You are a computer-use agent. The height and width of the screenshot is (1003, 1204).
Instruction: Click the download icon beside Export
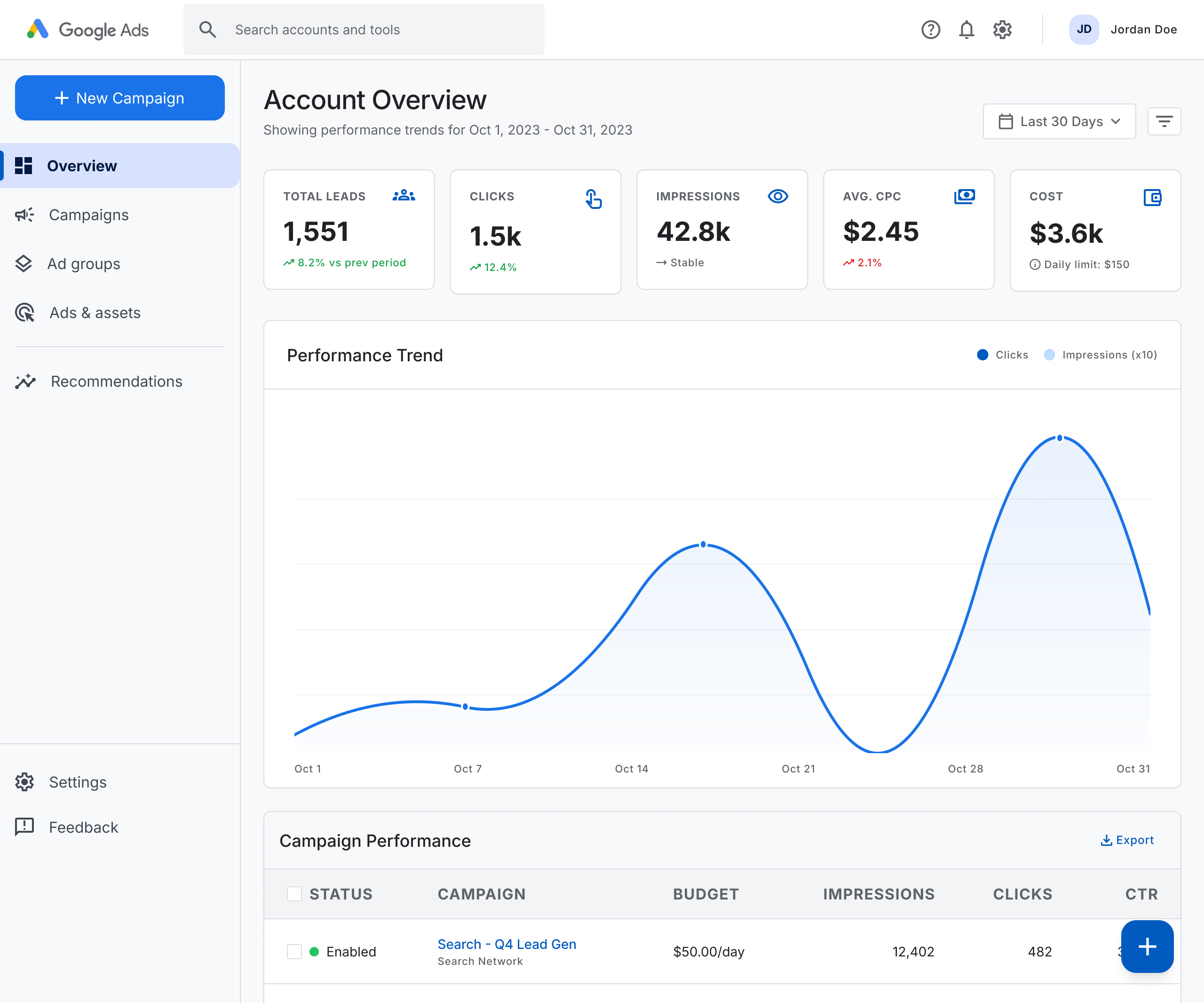click(1106, 840)
